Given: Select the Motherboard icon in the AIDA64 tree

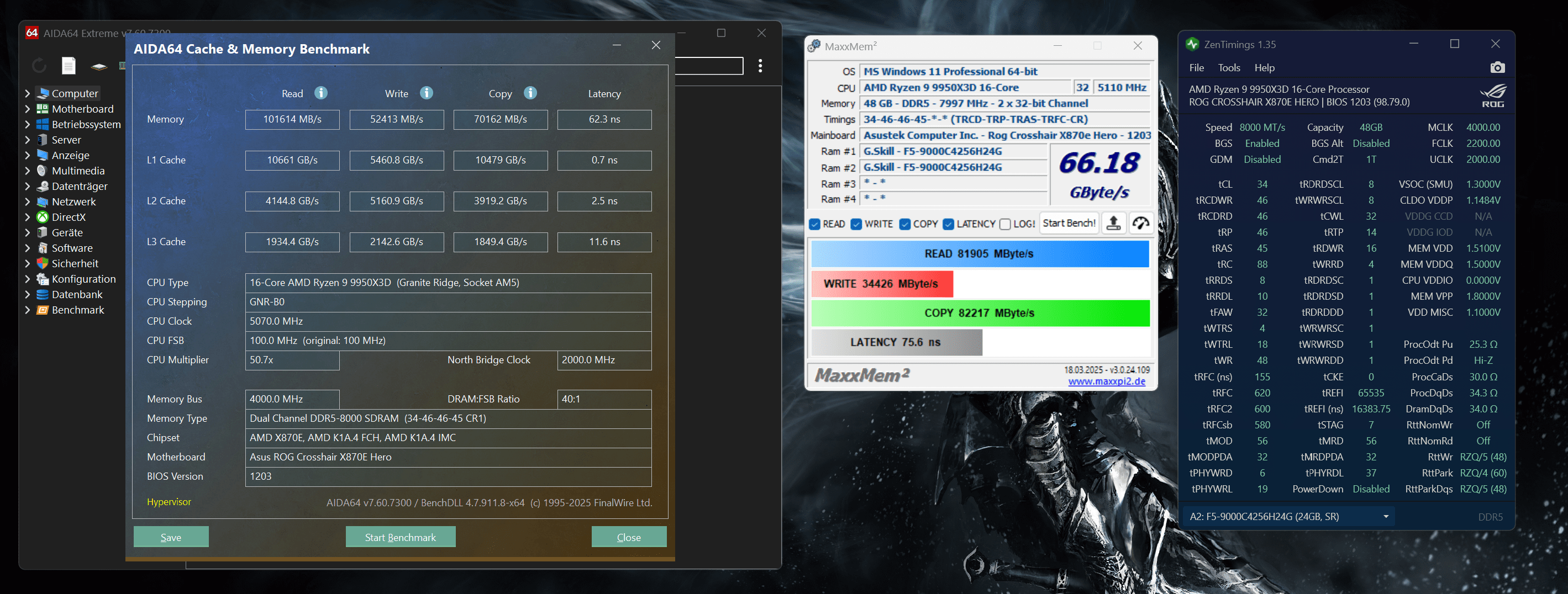Looking at the screenshot, I should 42,109.
